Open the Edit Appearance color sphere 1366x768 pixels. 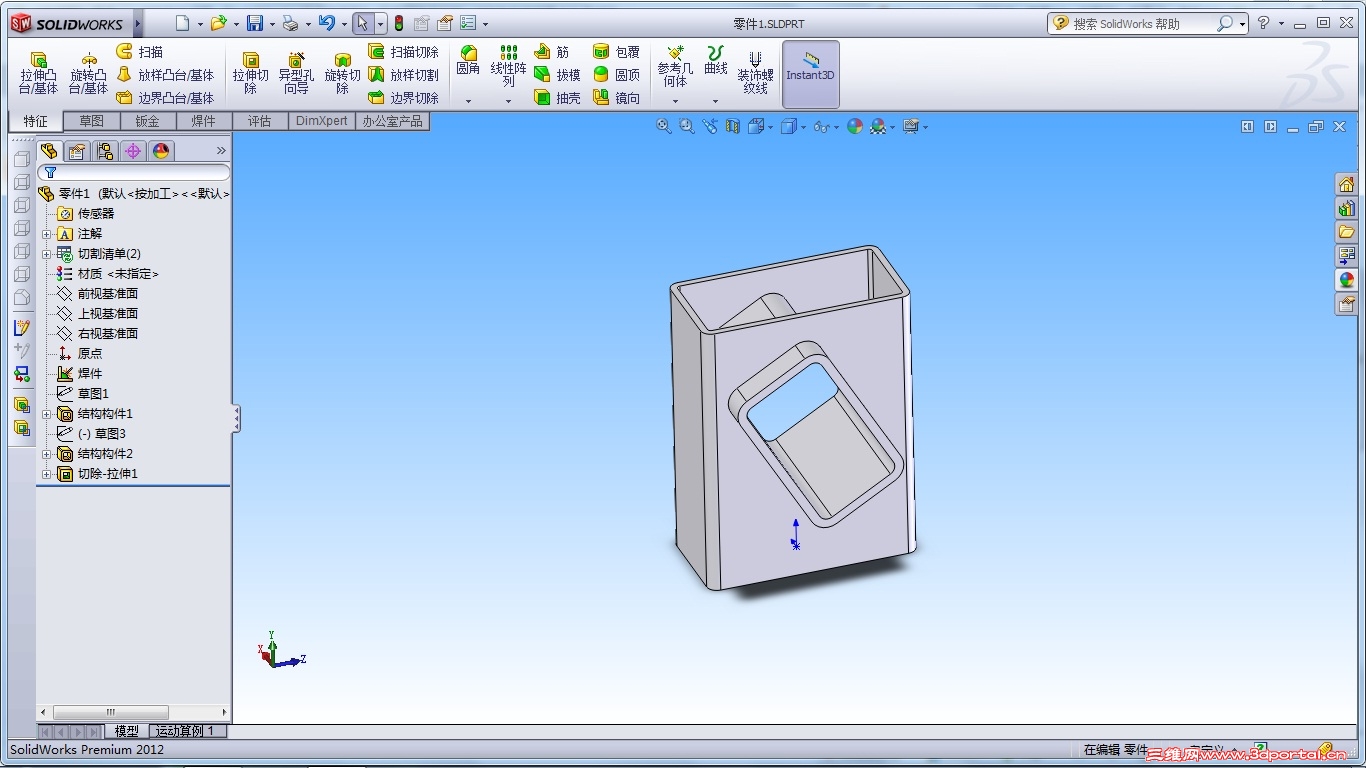[x=854, y=126]
